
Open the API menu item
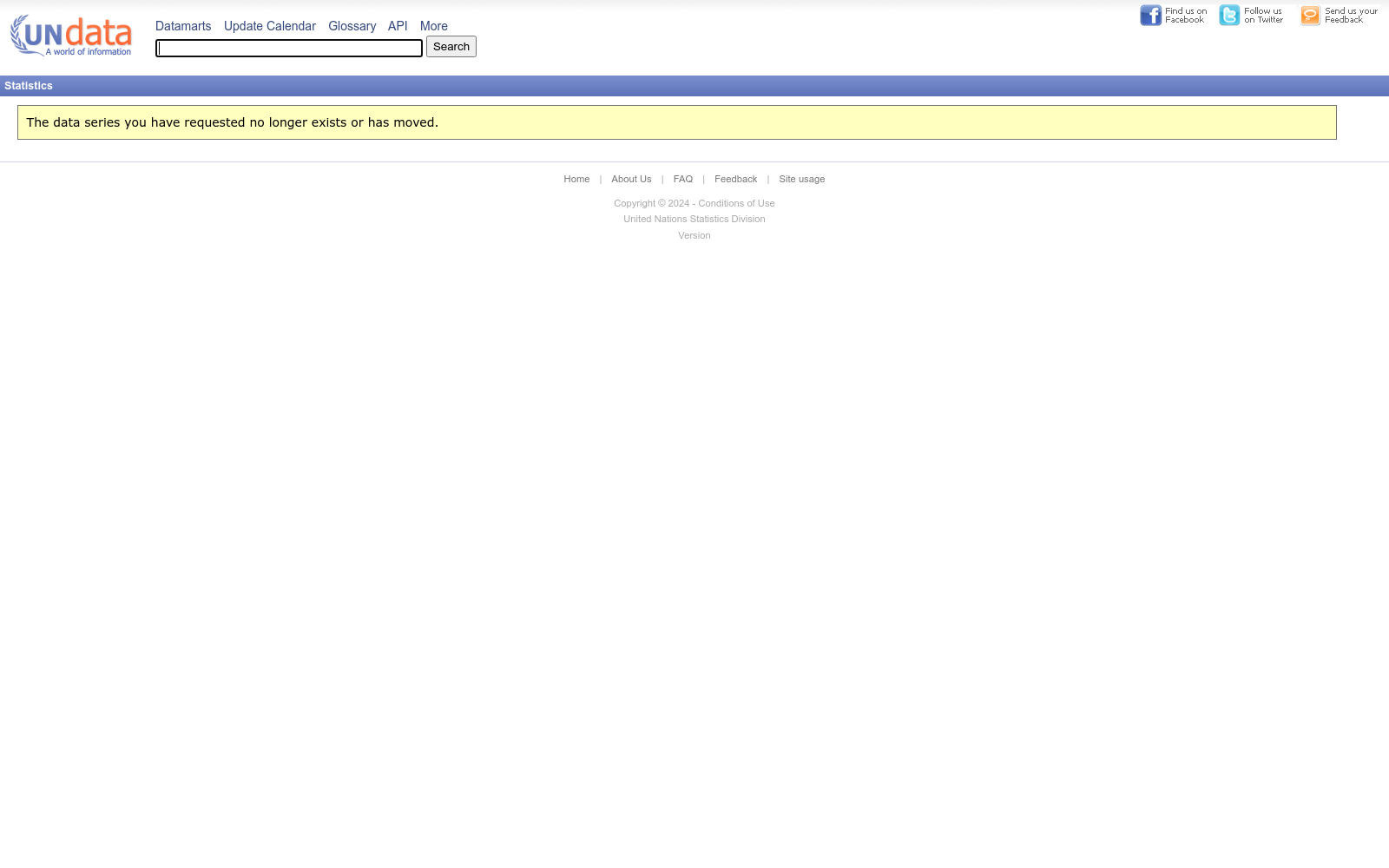398,26
